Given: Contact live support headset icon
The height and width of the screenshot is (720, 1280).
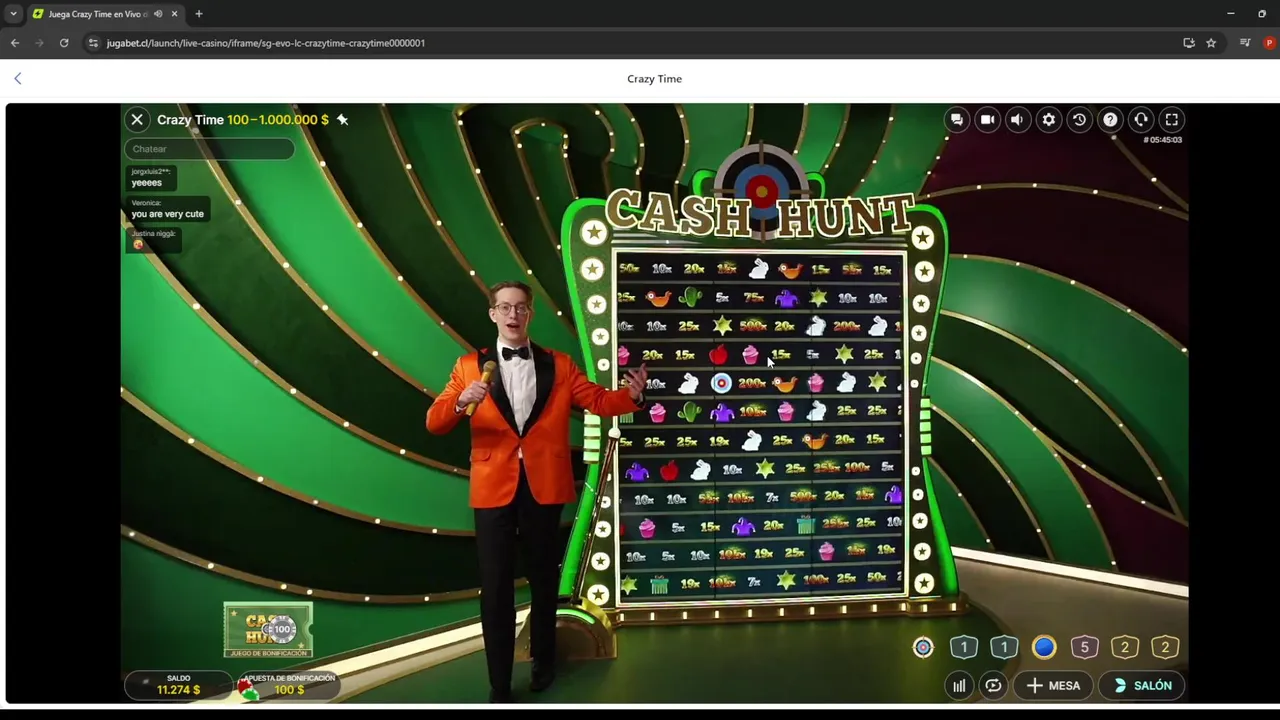Looking at the screenshot, I should click(1141, 120).
